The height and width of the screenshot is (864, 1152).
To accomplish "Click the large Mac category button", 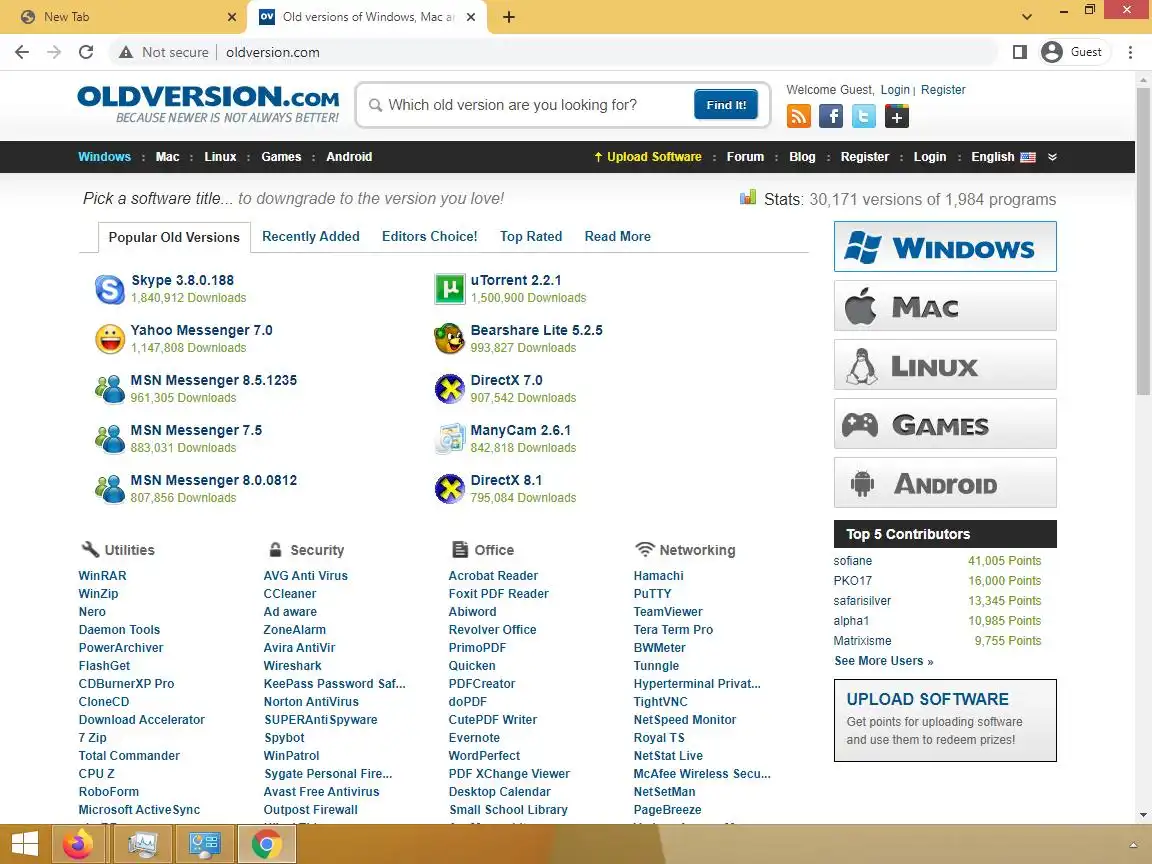I will coord(945,306).
